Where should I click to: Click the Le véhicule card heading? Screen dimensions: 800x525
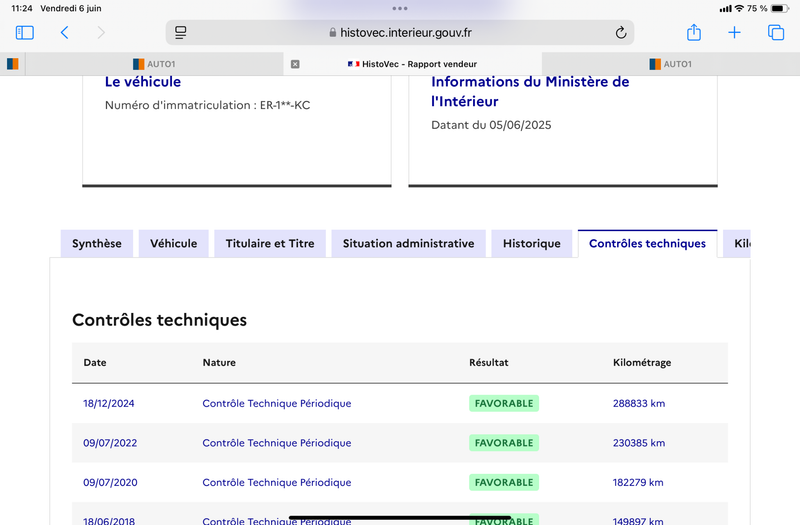coord(143,82)
